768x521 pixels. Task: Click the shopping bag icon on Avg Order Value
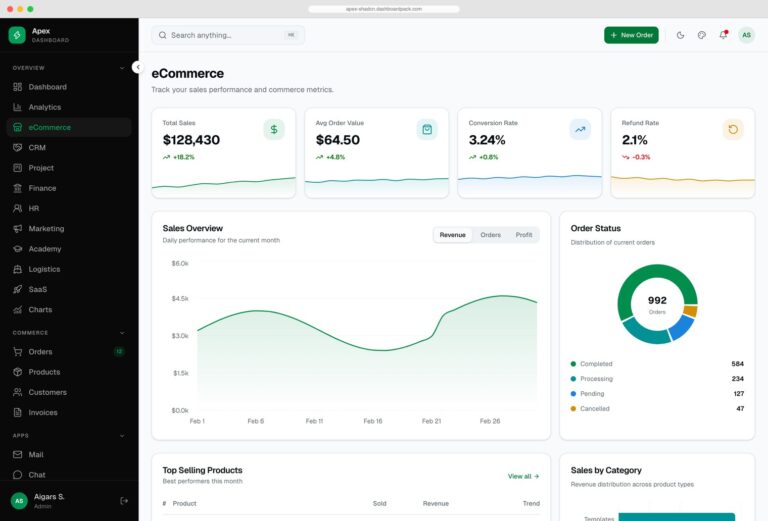[427, 129]
